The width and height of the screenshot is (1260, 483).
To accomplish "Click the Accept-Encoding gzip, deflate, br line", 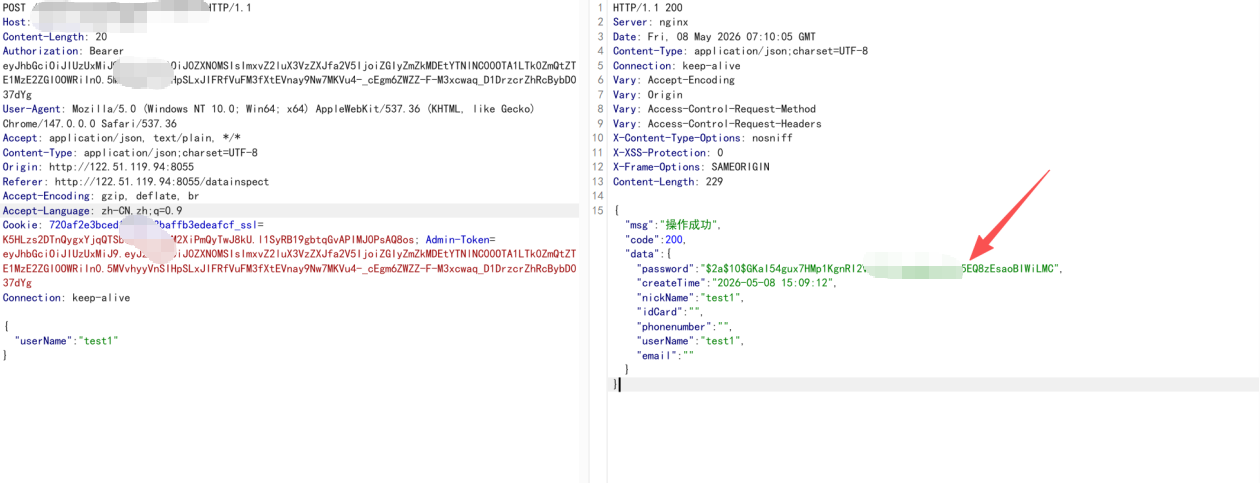I will coord(101,196).
